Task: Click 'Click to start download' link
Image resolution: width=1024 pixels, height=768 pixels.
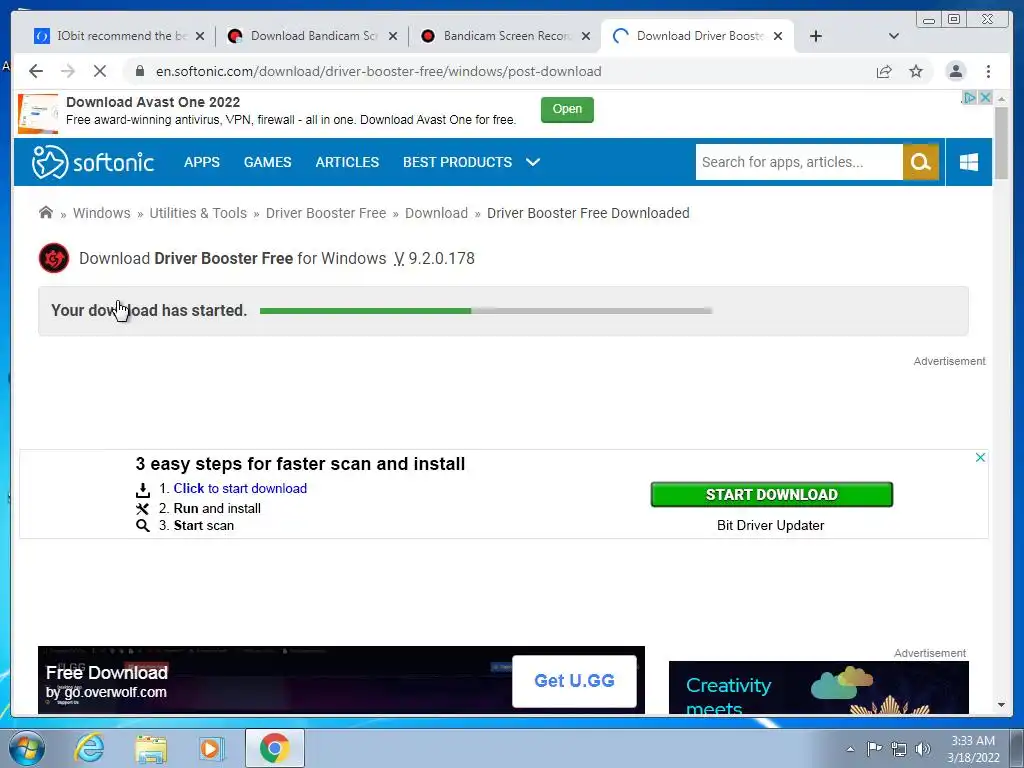Action: click(240, 488)
